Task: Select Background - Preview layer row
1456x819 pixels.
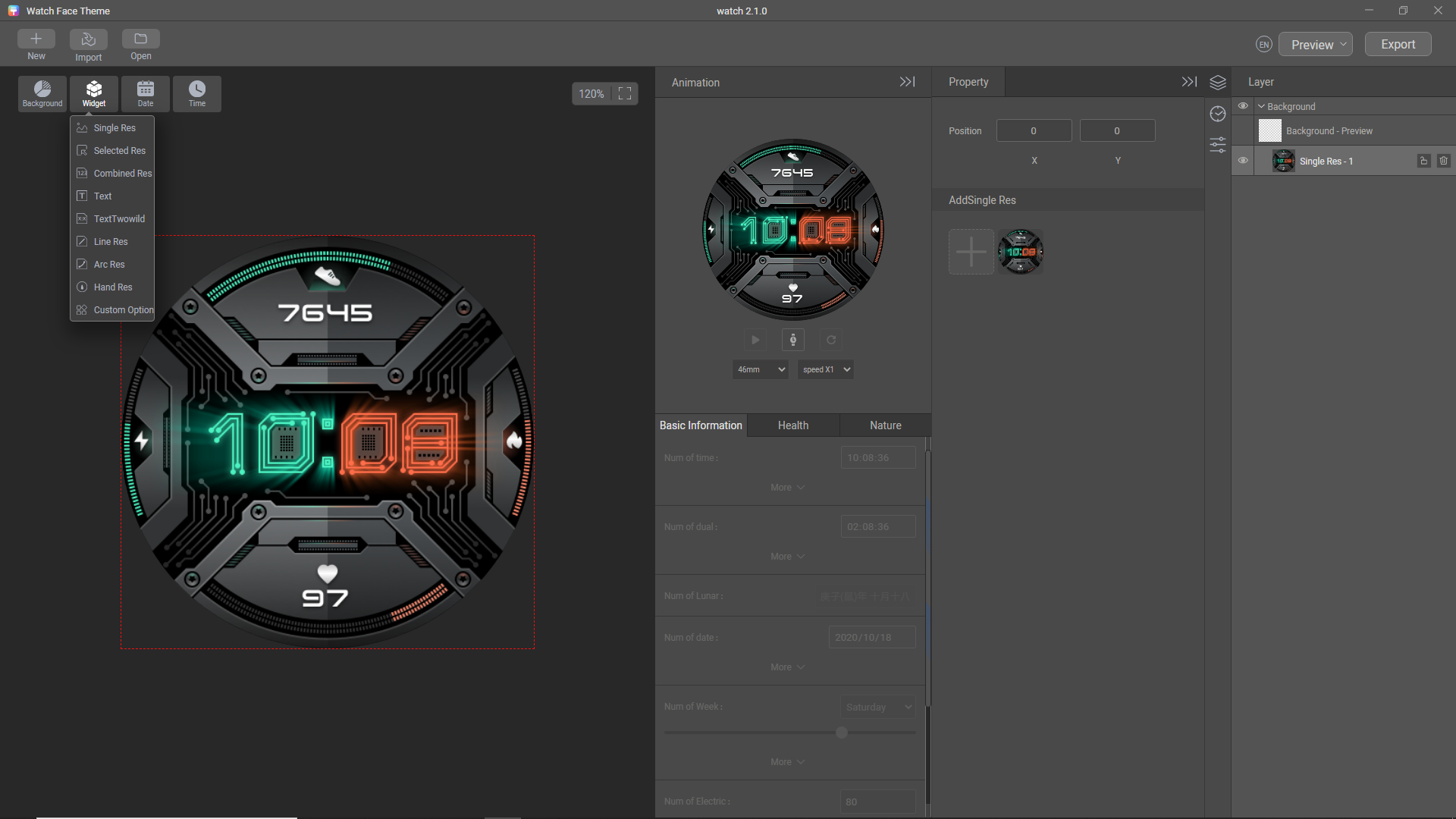Action: pos(1343,130)
